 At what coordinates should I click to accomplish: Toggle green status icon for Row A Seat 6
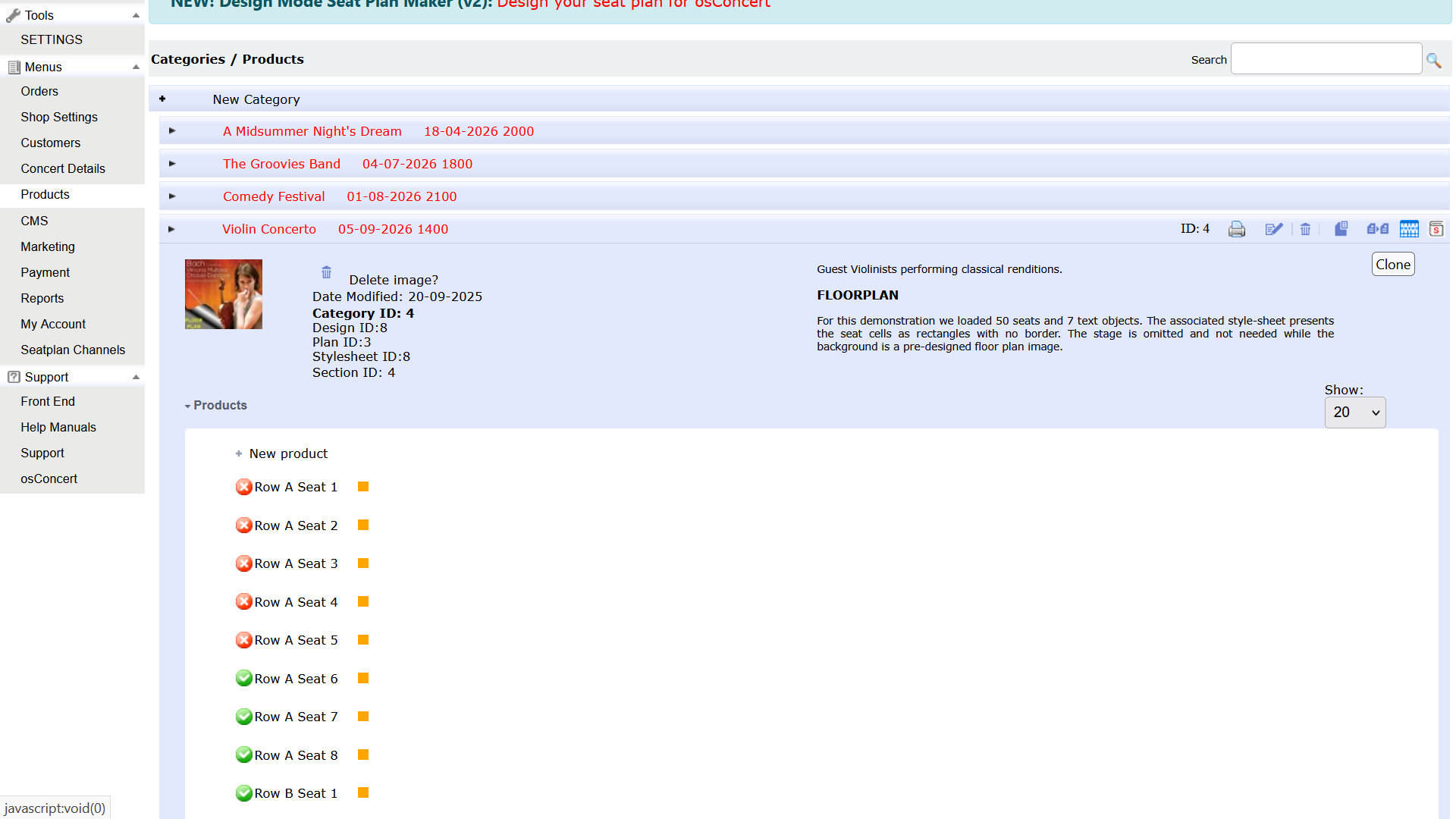tap(244, 678)
